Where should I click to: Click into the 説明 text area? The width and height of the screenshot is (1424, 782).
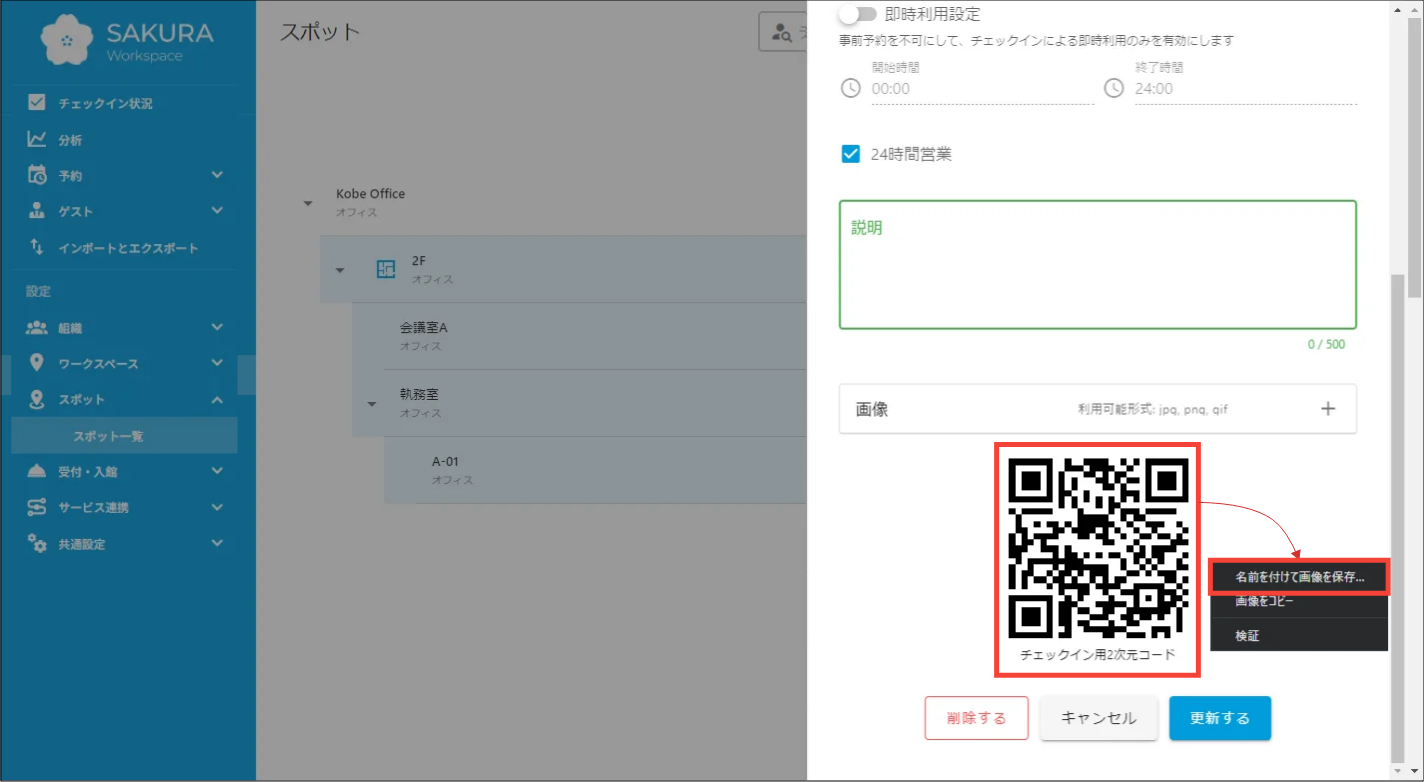pyautogui.click(x=1098, y=265)
